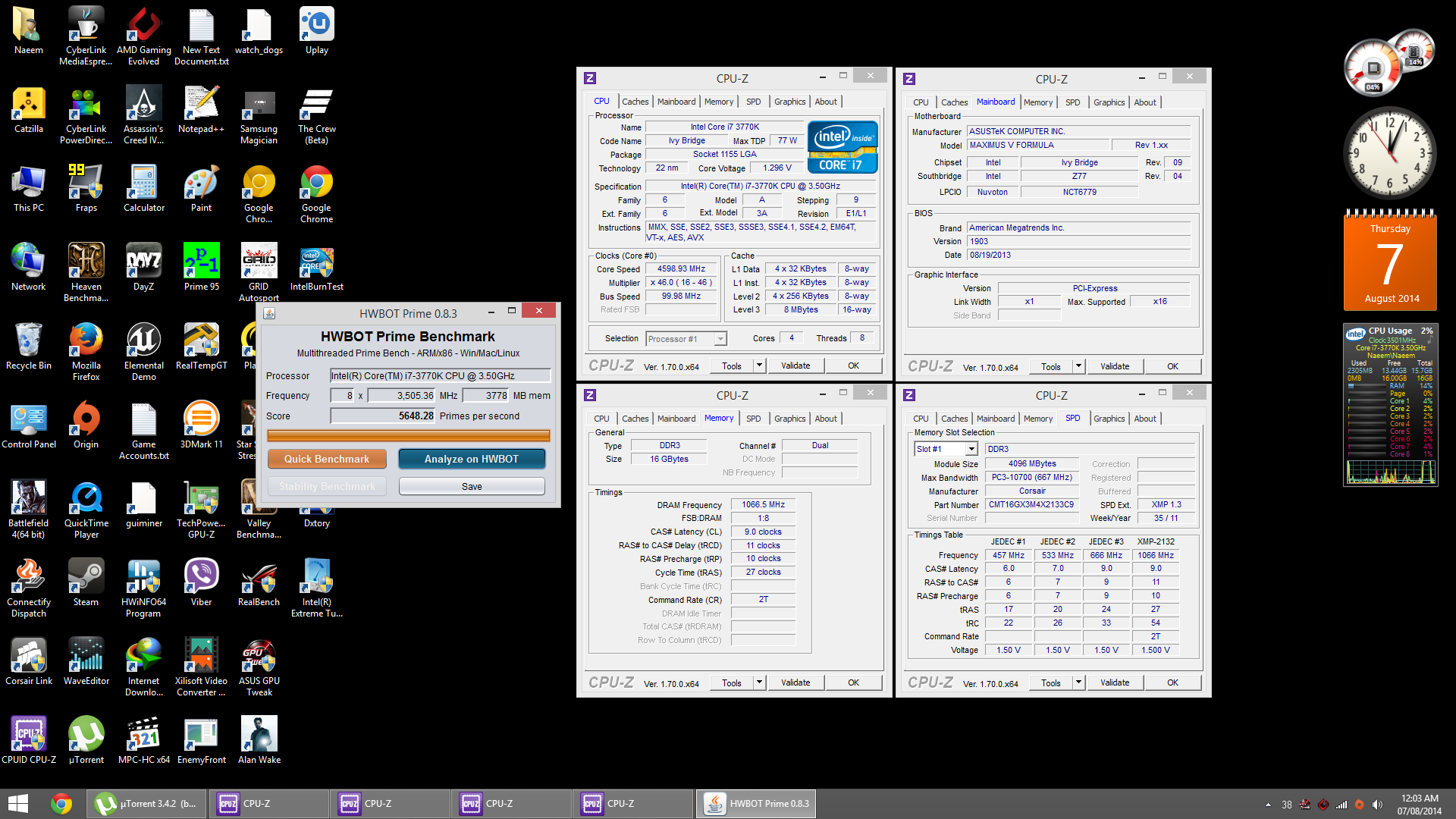Click the Score field showing 5648.28
Viewport: 1456px width, 819px height.
point(383,416)
